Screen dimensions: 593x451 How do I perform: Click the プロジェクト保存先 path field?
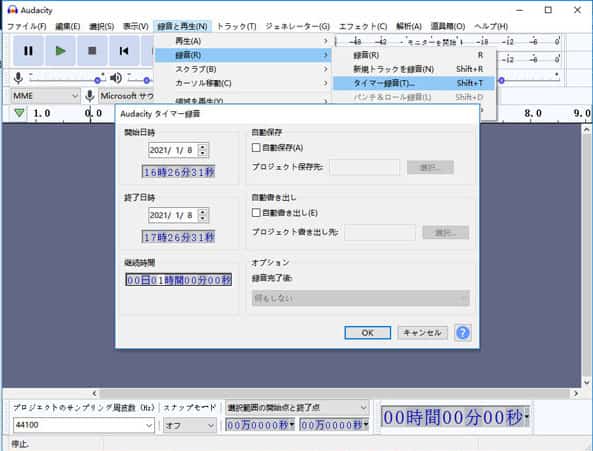365,167
